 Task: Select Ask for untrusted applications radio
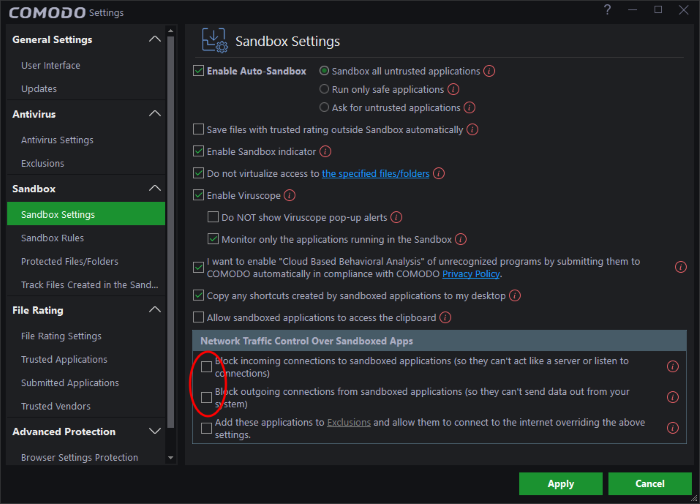(x=324, y=108)
